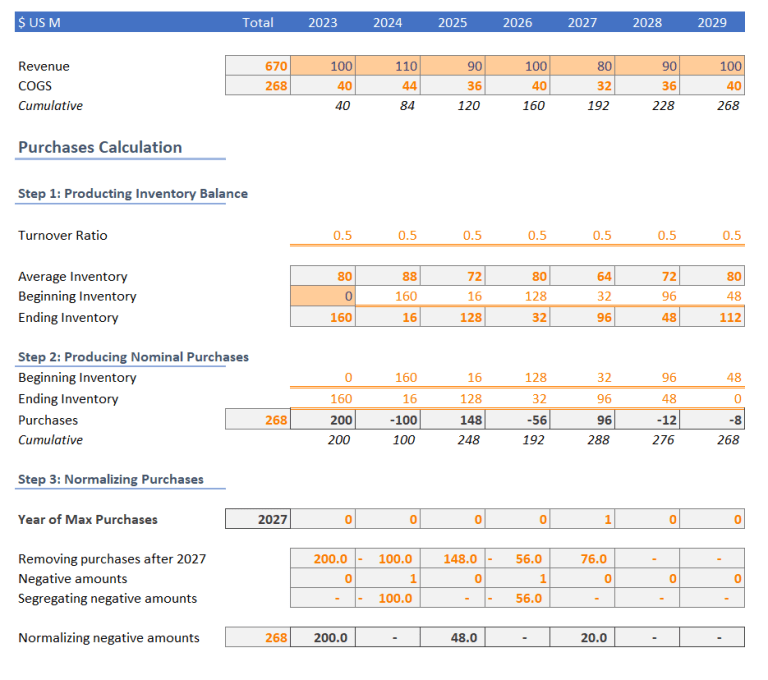The height and width of the screenshot is (680, 768).
Task: Click the Normalizing negative amounts cell showing 48.0
Action: [452, 638]
